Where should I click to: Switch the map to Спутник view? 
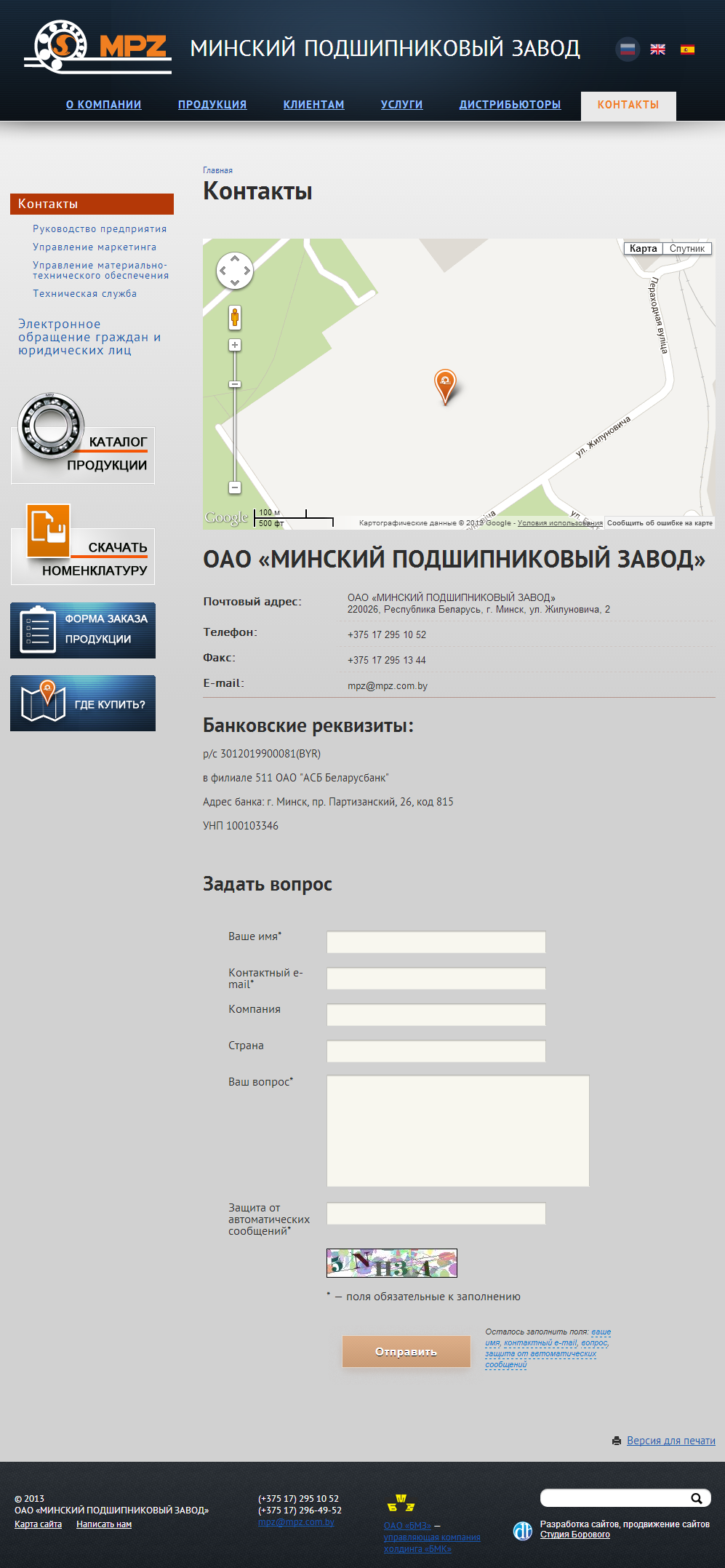687,248
